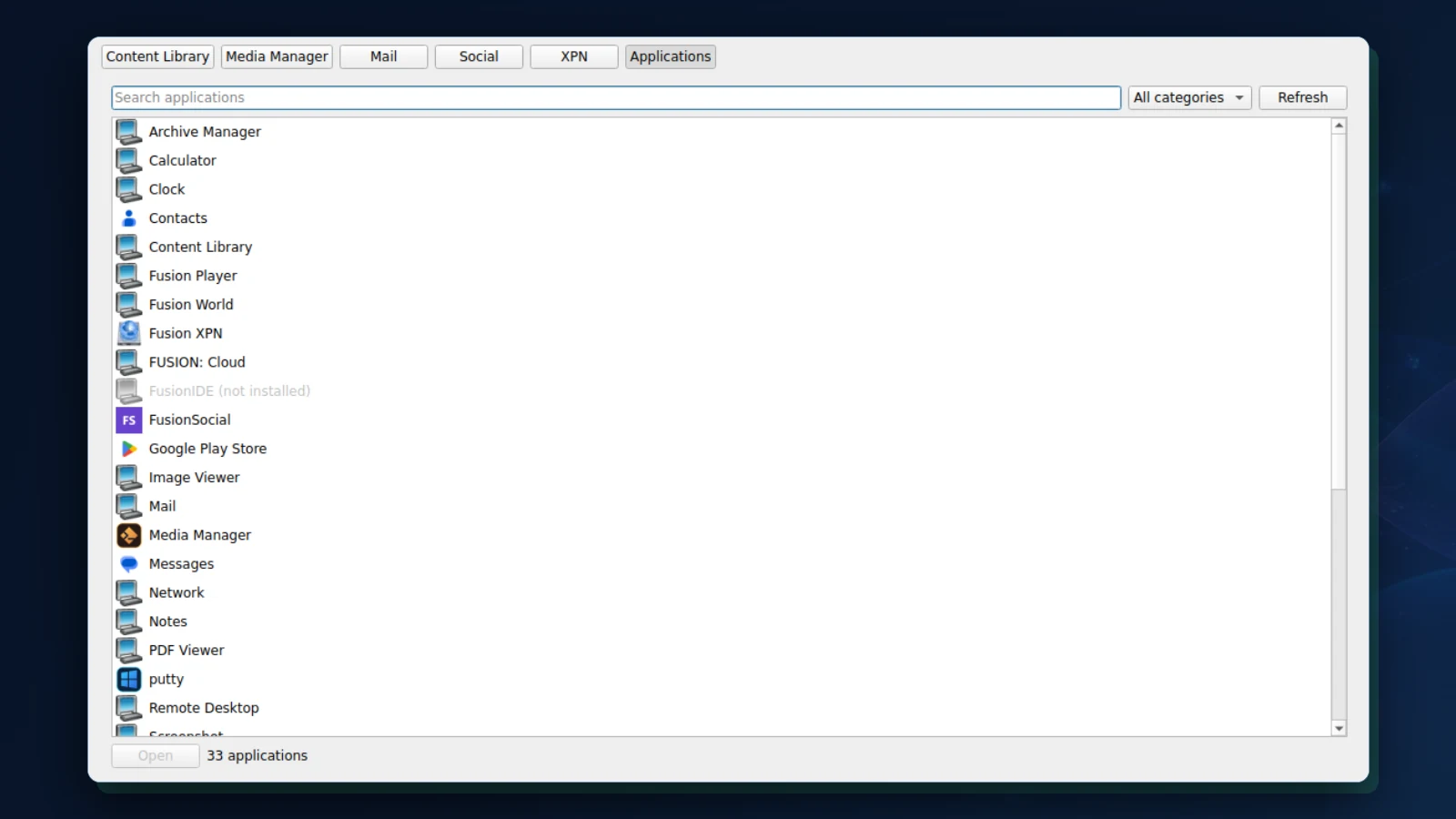Select the Clock app icon

tap(129, 189)
